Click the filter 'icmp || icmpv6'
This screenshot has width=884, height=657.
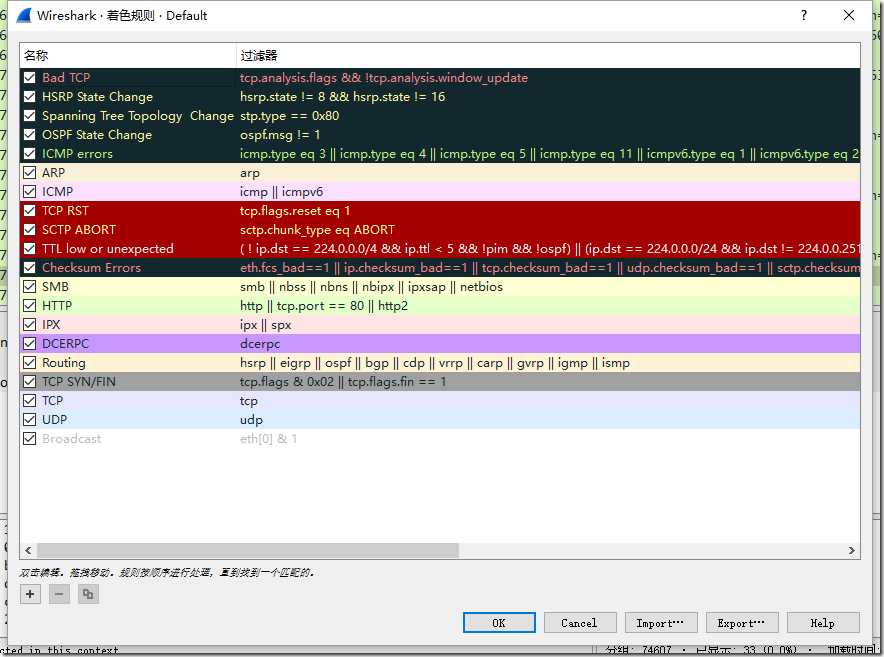click(x=281, y=192)
